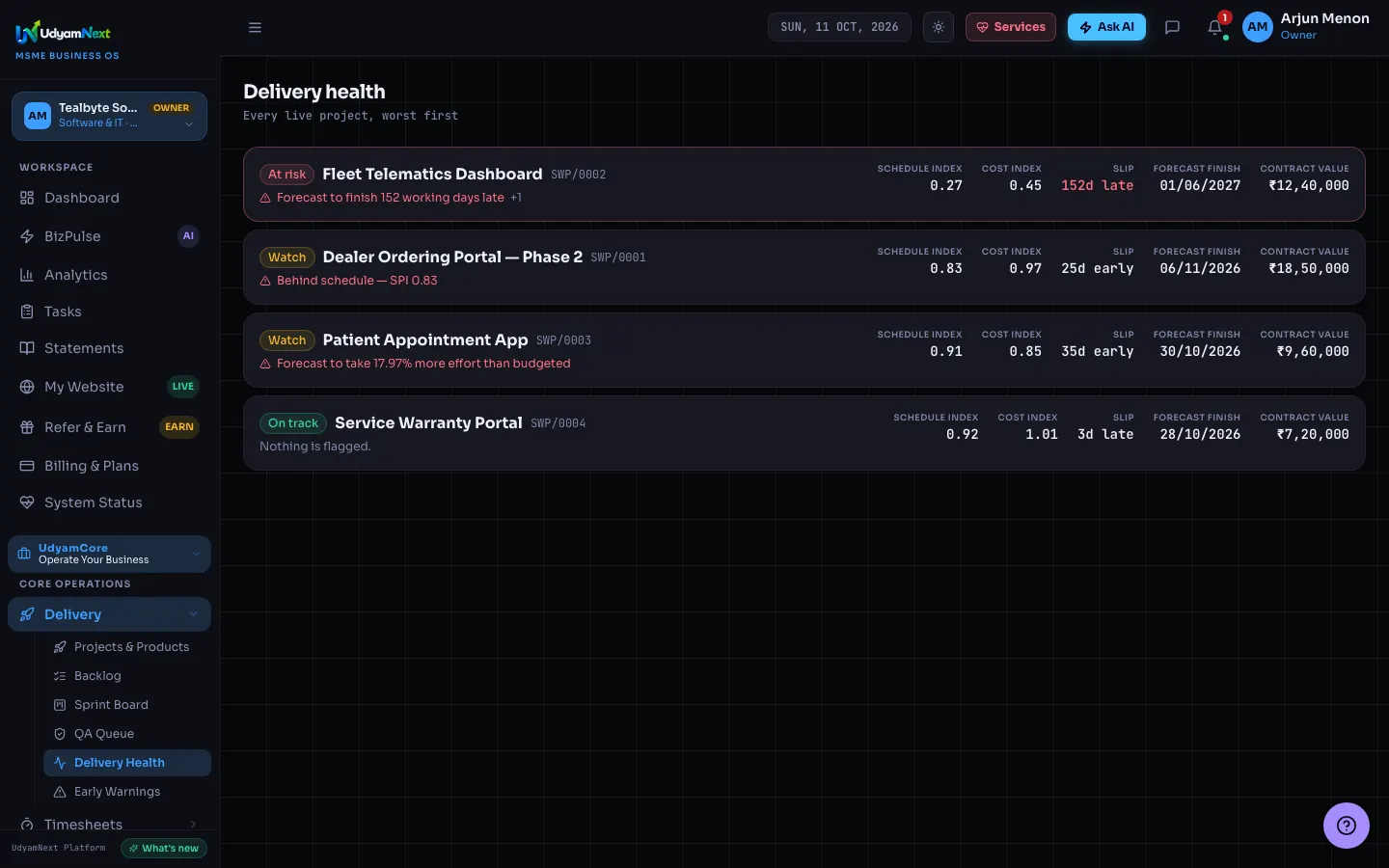The height and width of the screenshot is (868, 1389).
Task: Toggle the light/dark theme sun icon
Action: click(938, 27)
